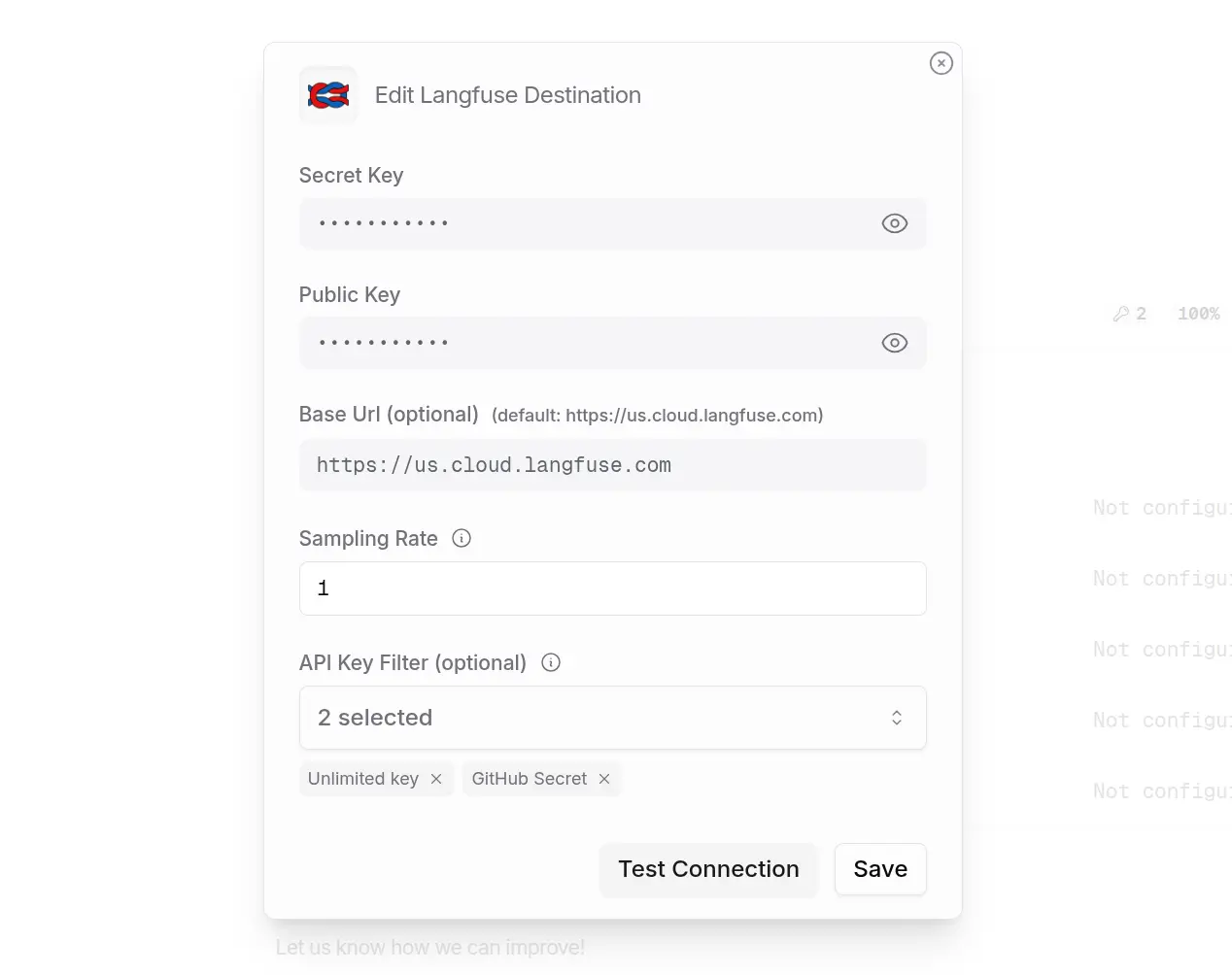Open the Sampling Rate info tooltip
The width and height of the screenshot is (1232, 975).
pos(461,538)
